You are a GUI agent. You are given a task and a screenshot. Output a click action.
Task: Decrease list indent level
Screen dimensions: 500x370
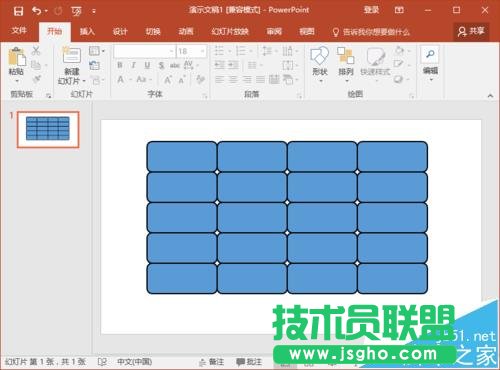pyautogui.click(x=219, y=65)
